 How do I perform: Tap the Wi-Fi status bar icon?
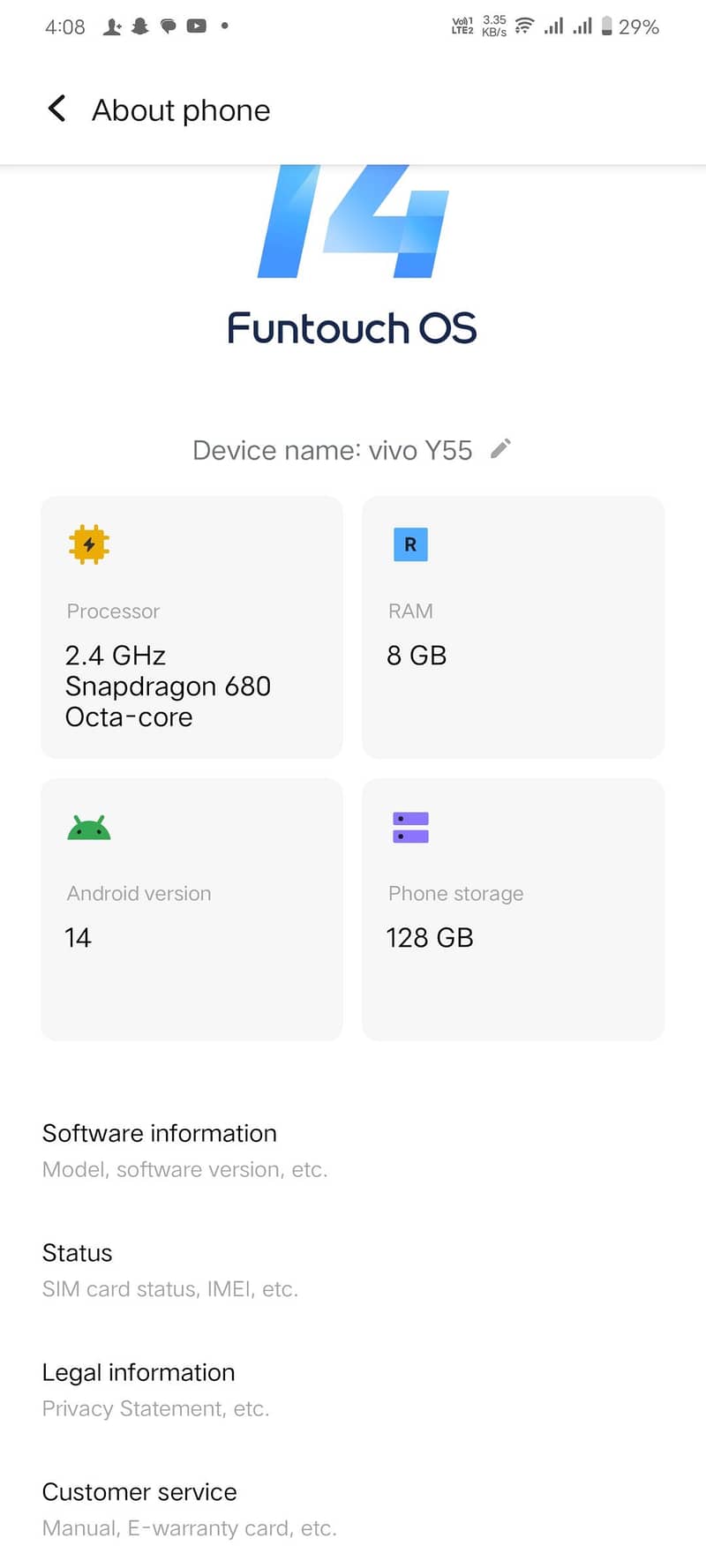coord(524,26)
